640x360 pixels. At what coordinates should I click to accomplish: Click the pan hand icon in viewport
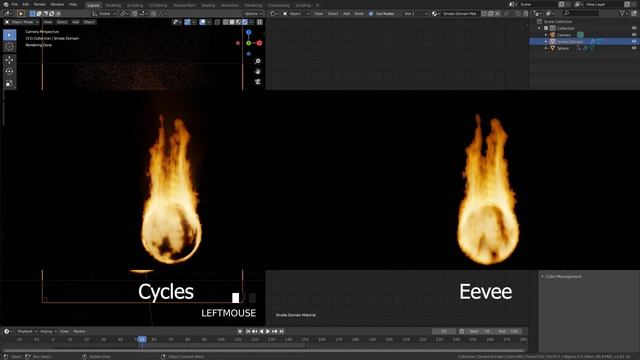pos(258,71)
